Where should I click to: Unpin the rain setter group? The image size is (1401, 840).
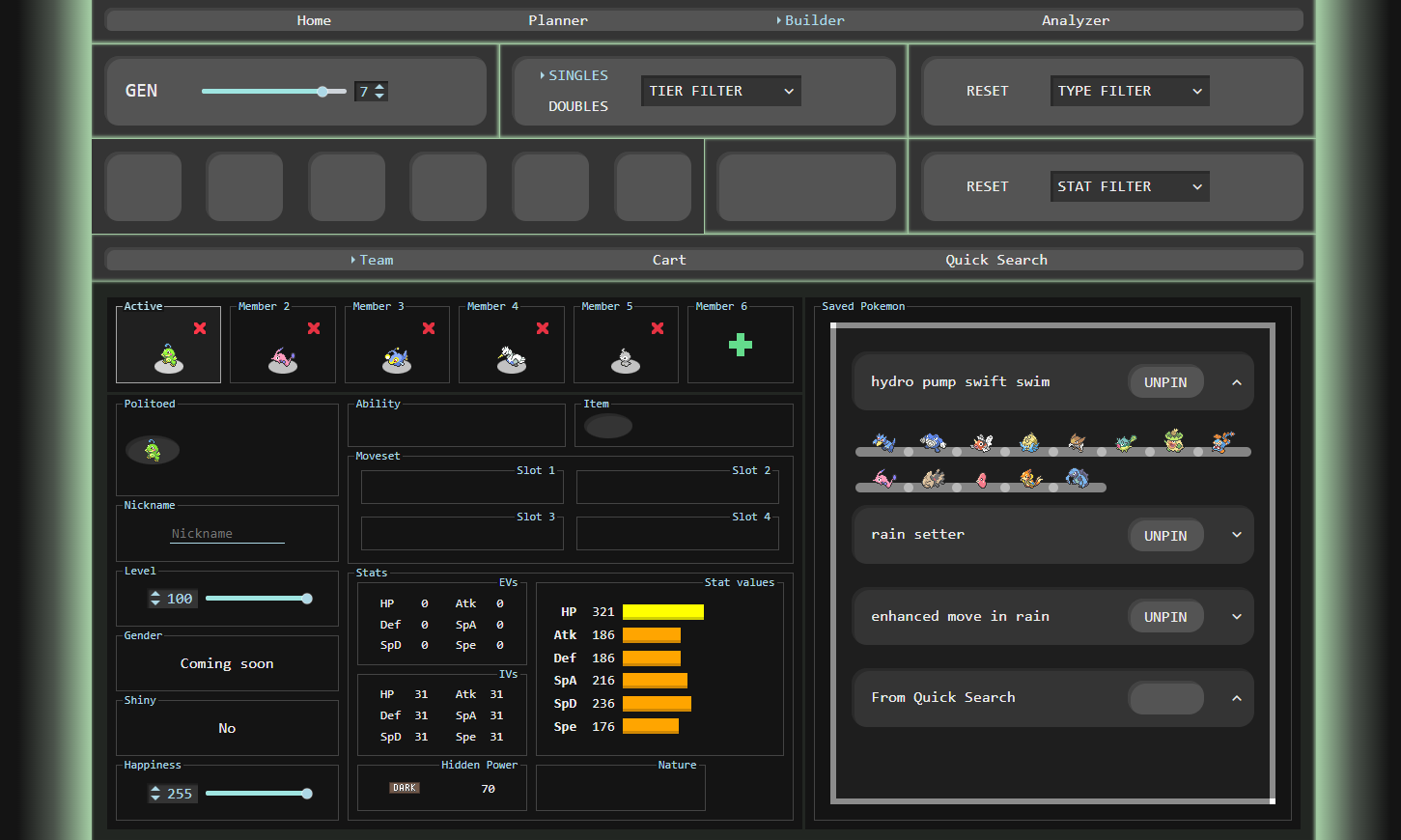pyautogui.click(x=1165, y=536)
